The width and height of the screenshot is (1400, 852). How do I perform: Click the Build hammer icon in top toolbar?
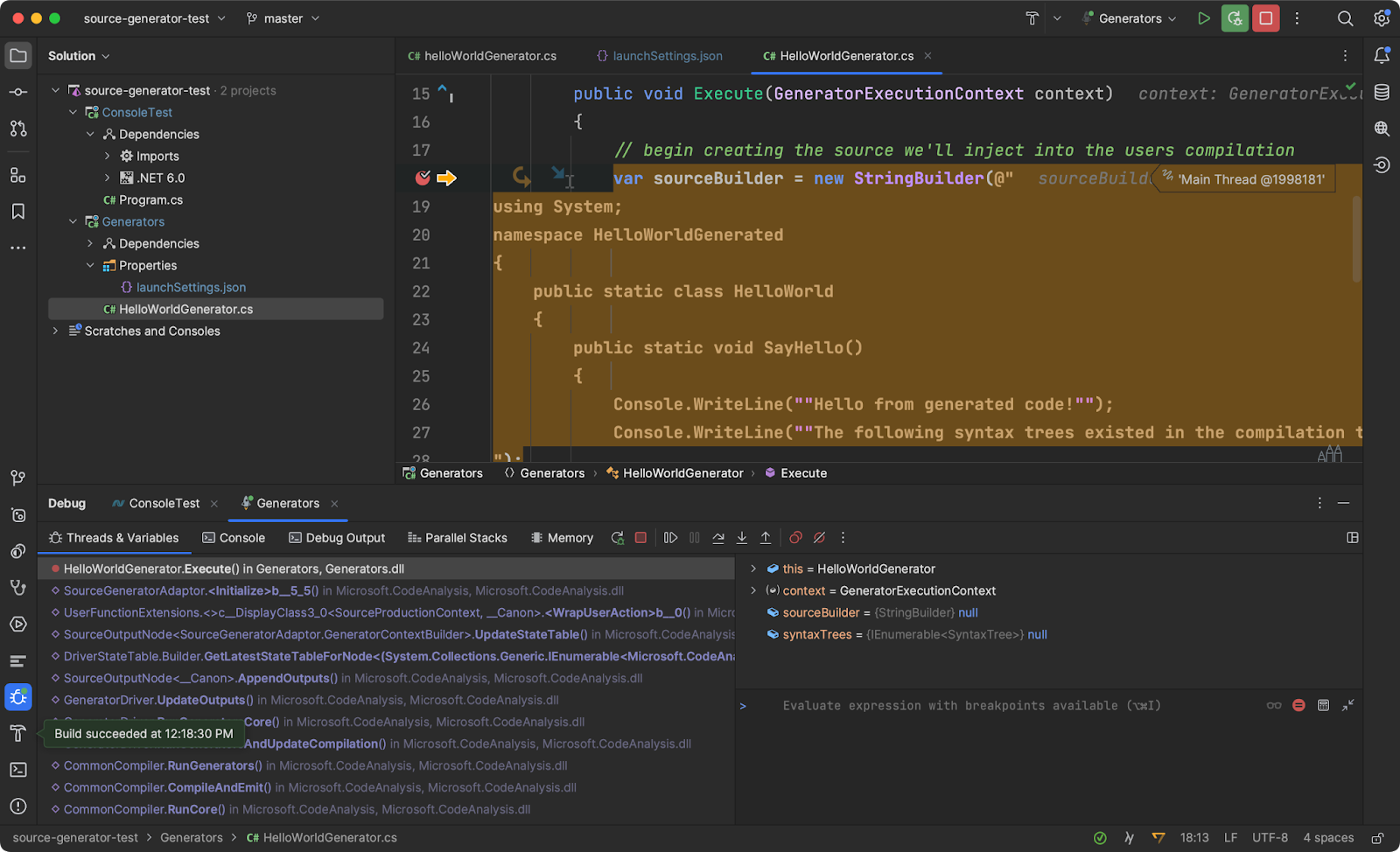pos(1032,18)
